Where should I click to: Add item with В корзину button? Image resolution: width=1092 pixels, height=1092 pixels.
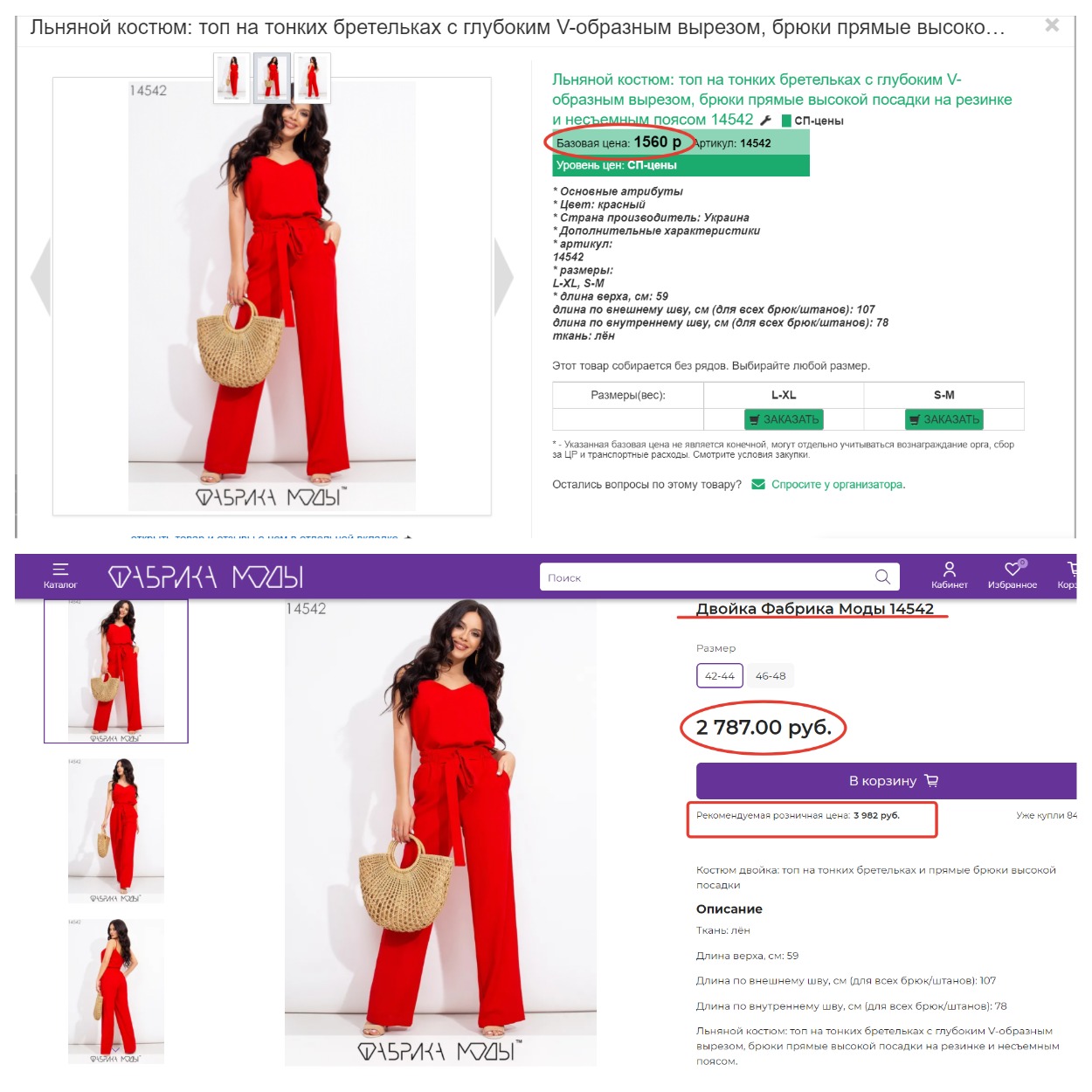886,781
